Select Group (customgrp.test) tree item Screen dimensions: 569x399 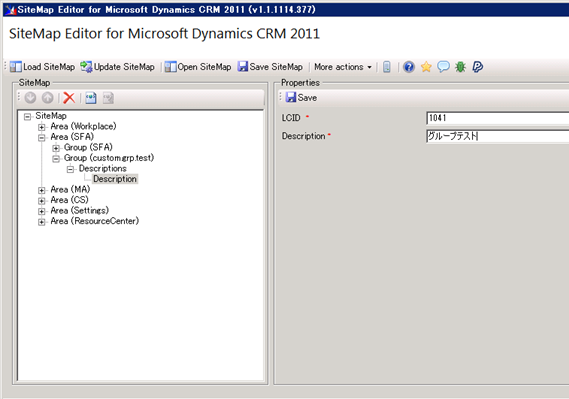(109, 158)
